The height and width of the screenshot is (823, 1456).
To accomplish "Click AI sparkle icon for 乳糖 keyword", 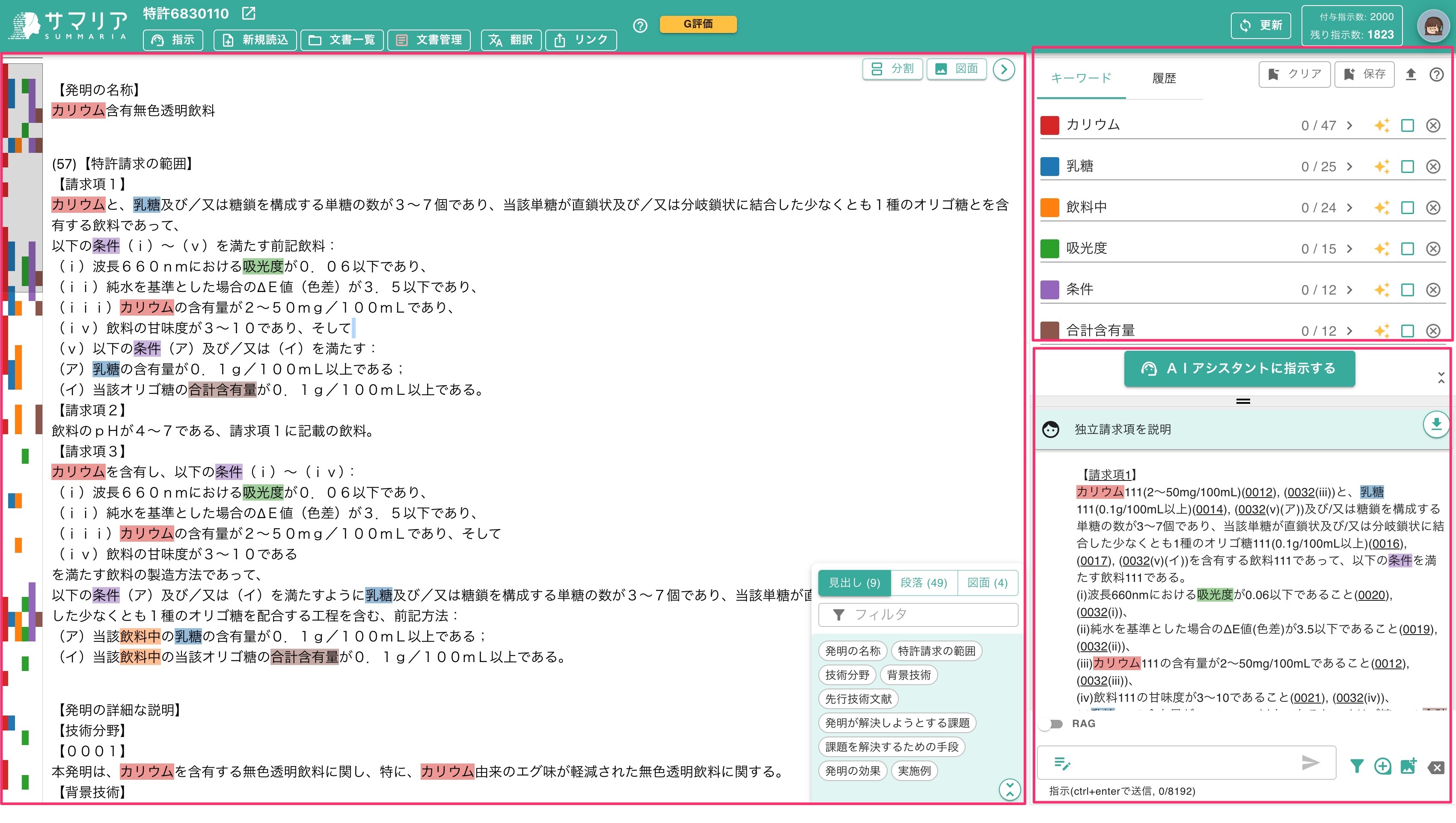I will click(x=1382, y=166).
